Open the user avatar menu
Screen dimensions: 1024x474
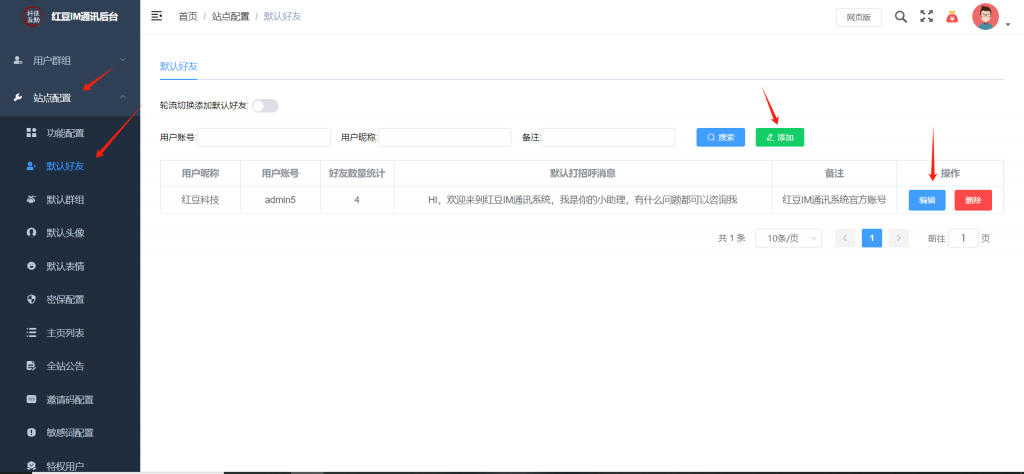point(988,18)
